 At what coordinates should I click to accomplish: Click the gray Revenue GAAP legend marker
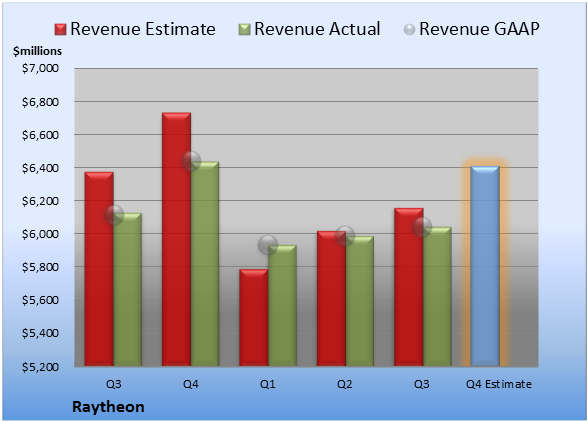coord(410,30)
